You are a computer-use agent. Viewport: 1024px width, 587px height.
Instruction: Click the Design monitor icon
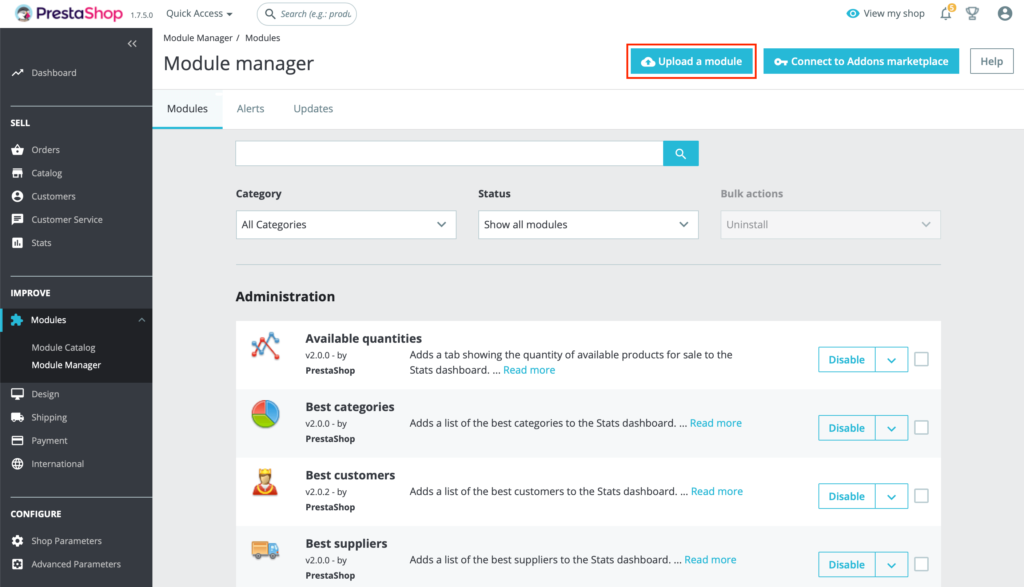(18, 394)
